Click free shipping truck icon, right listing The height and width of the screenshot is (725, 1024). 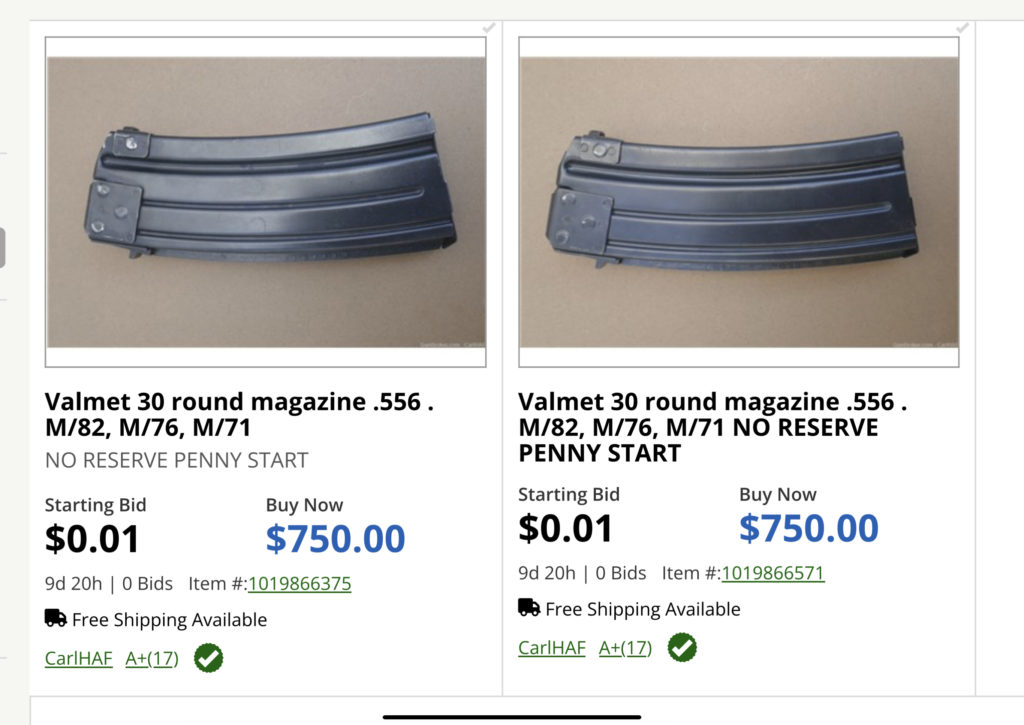tap(529, 607)
